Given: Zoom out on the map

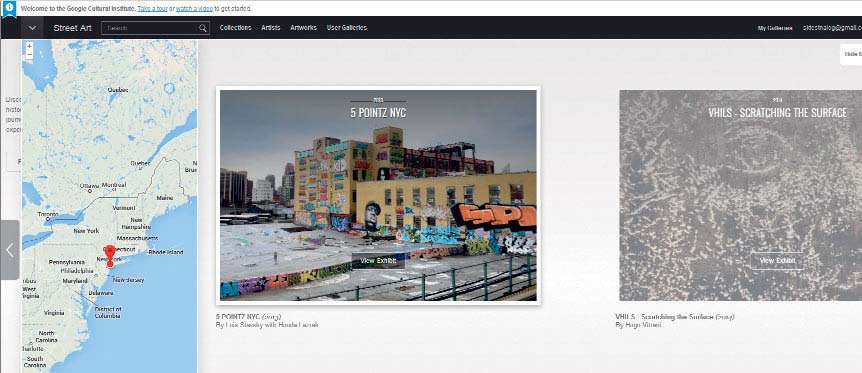Looking at the screenshot, I should point(29,55).
